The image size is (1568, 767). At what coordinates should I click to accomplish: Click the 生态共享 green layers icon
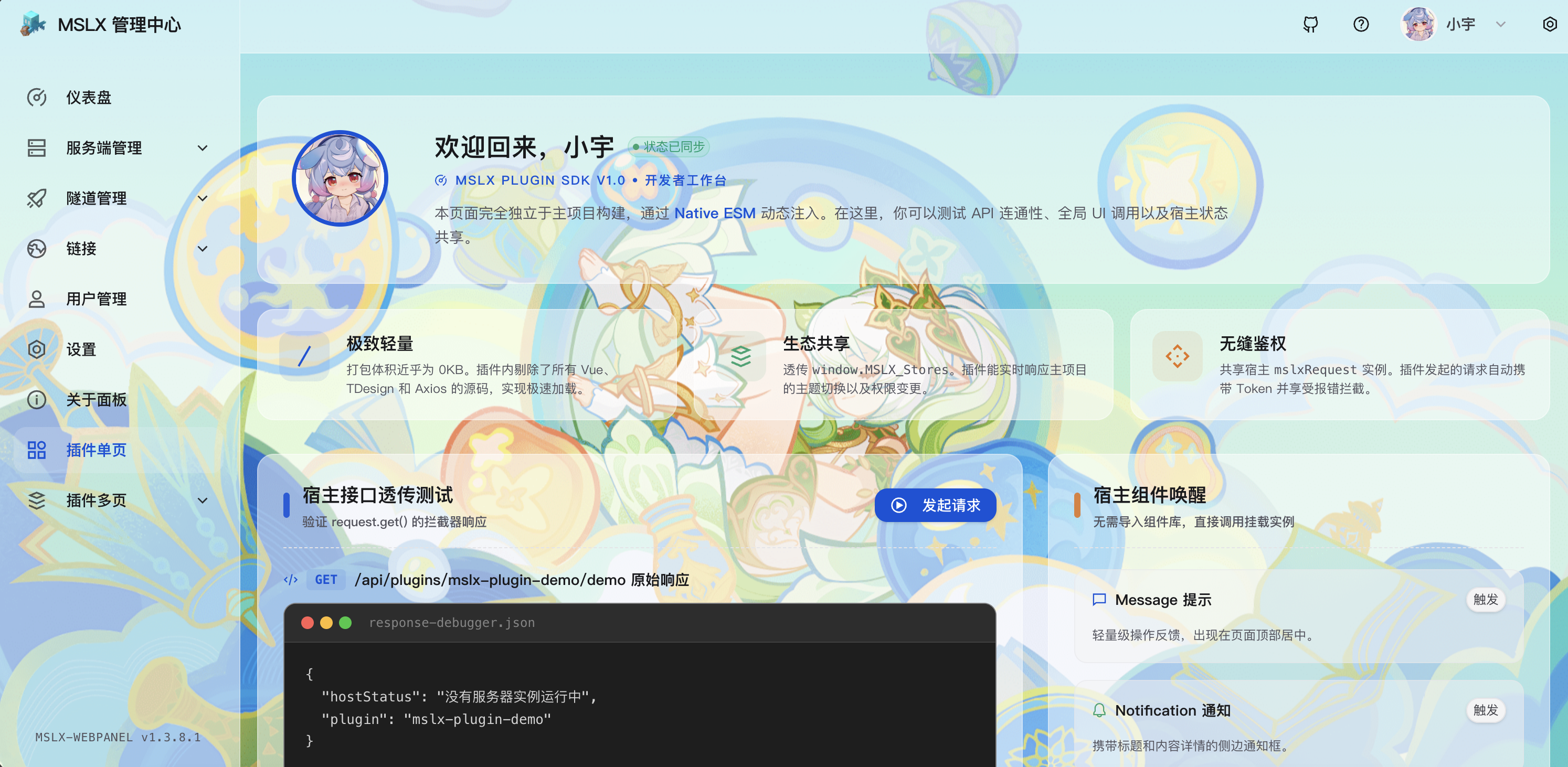click(x=741, y=356)
